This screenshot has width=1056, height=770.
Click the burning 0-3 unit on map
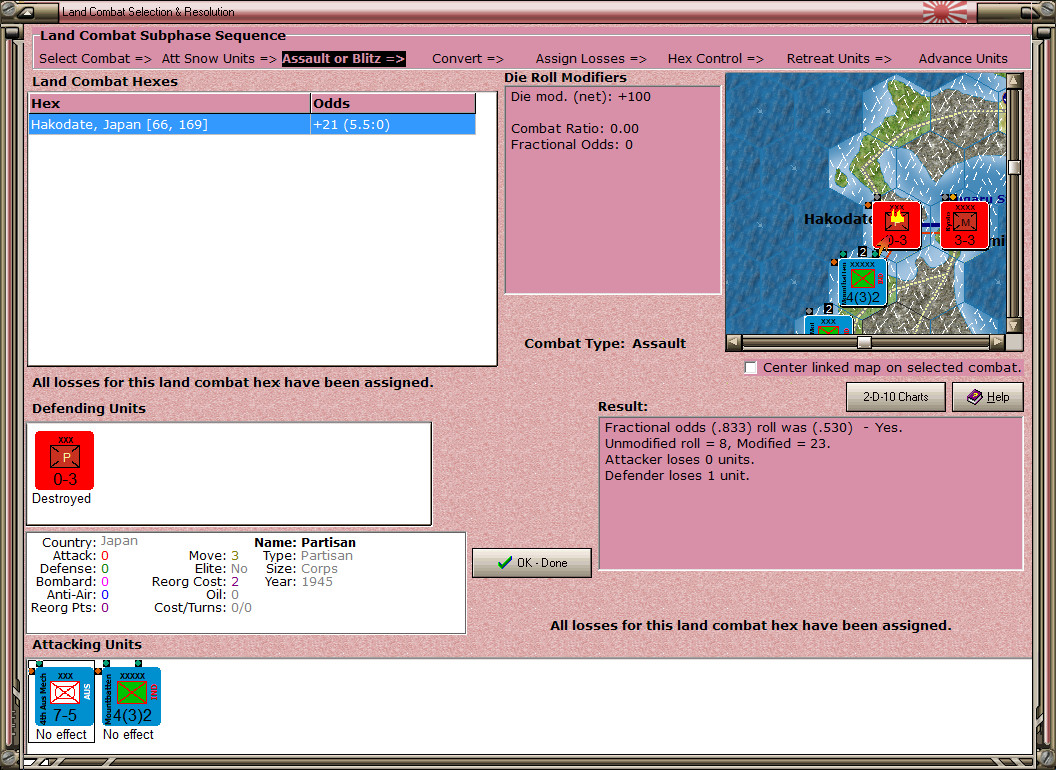(896, 224)
